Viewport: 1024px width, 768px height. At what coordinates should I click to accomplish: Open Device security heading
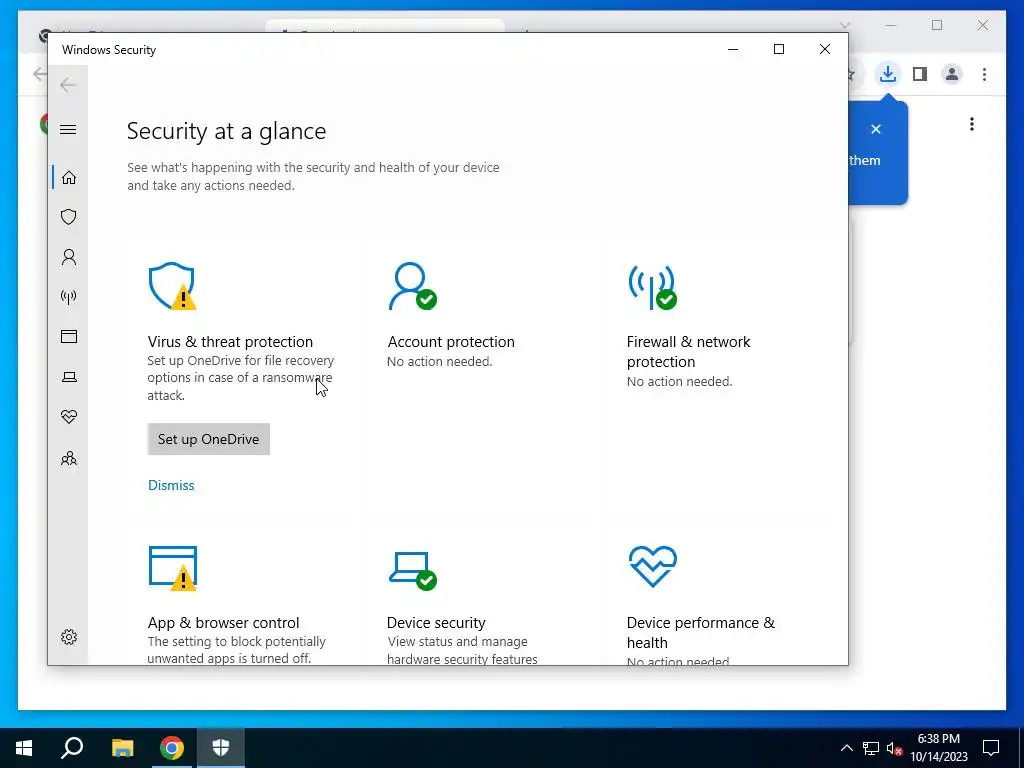(x=436, y=622)
